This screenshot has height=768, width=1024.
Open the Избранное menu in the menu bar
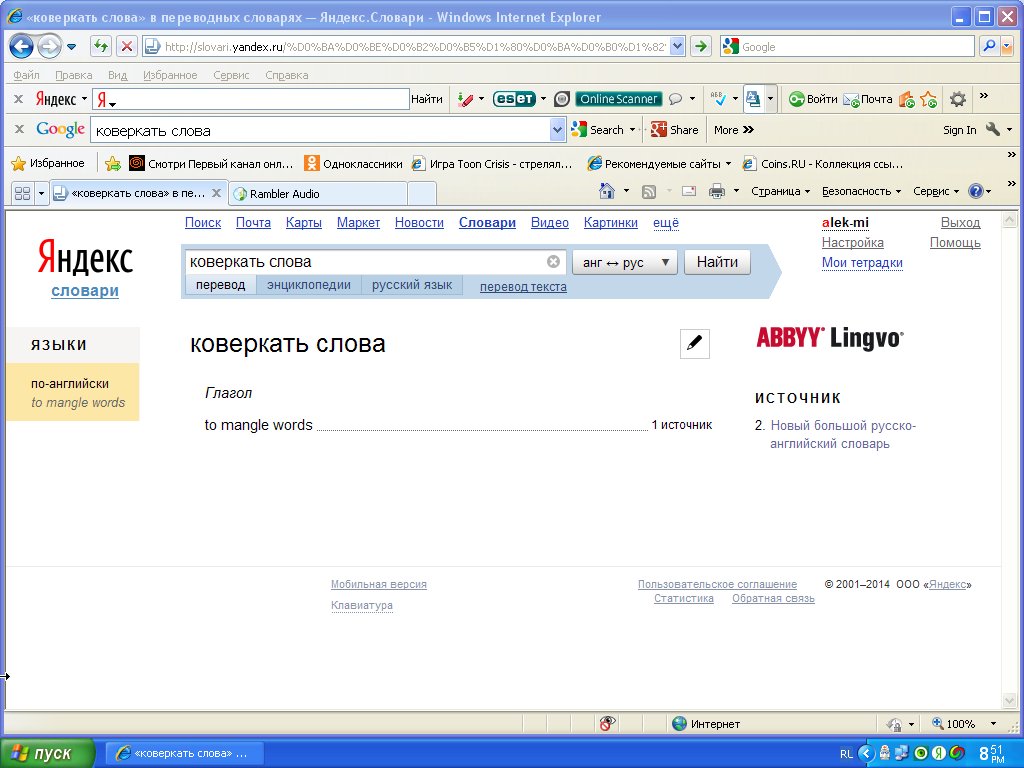[170, 75]
